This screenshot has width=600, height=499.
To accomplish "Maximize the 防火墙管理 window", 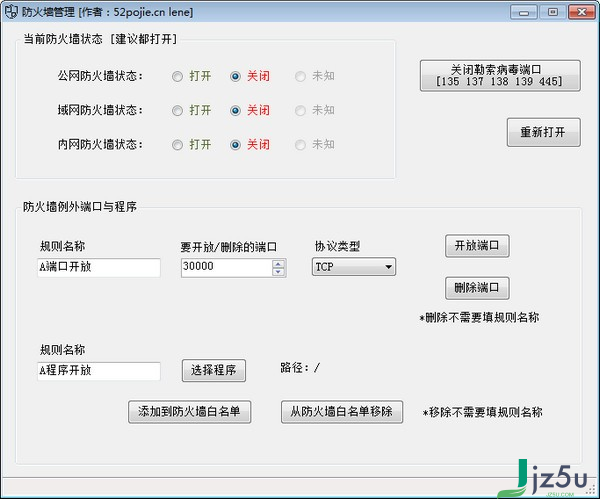I will (x=553, y=12).
